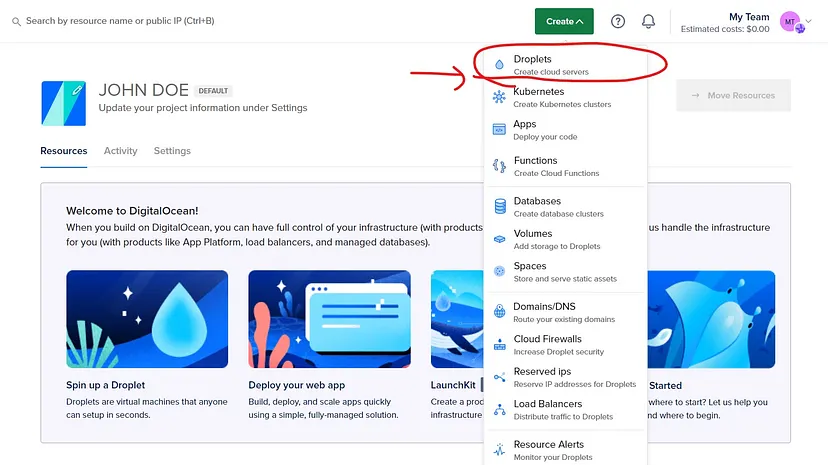This screenshot has width=828, height=465.
Task: Open the Deploy your web app thumbnail
Action: 330,319
